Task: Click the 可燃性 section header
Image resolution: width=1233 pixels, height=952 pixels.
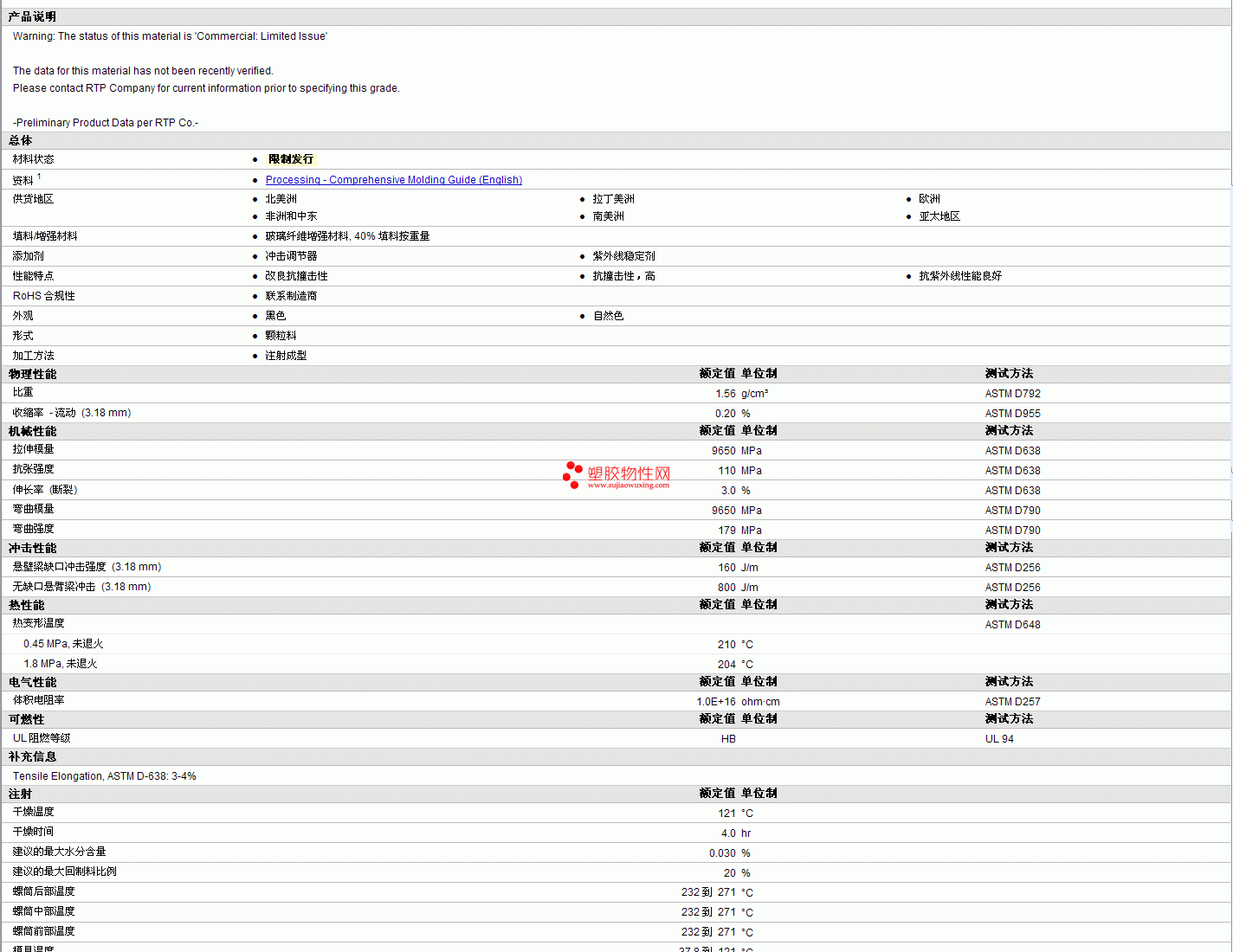Action: click(x=27, y=719)
